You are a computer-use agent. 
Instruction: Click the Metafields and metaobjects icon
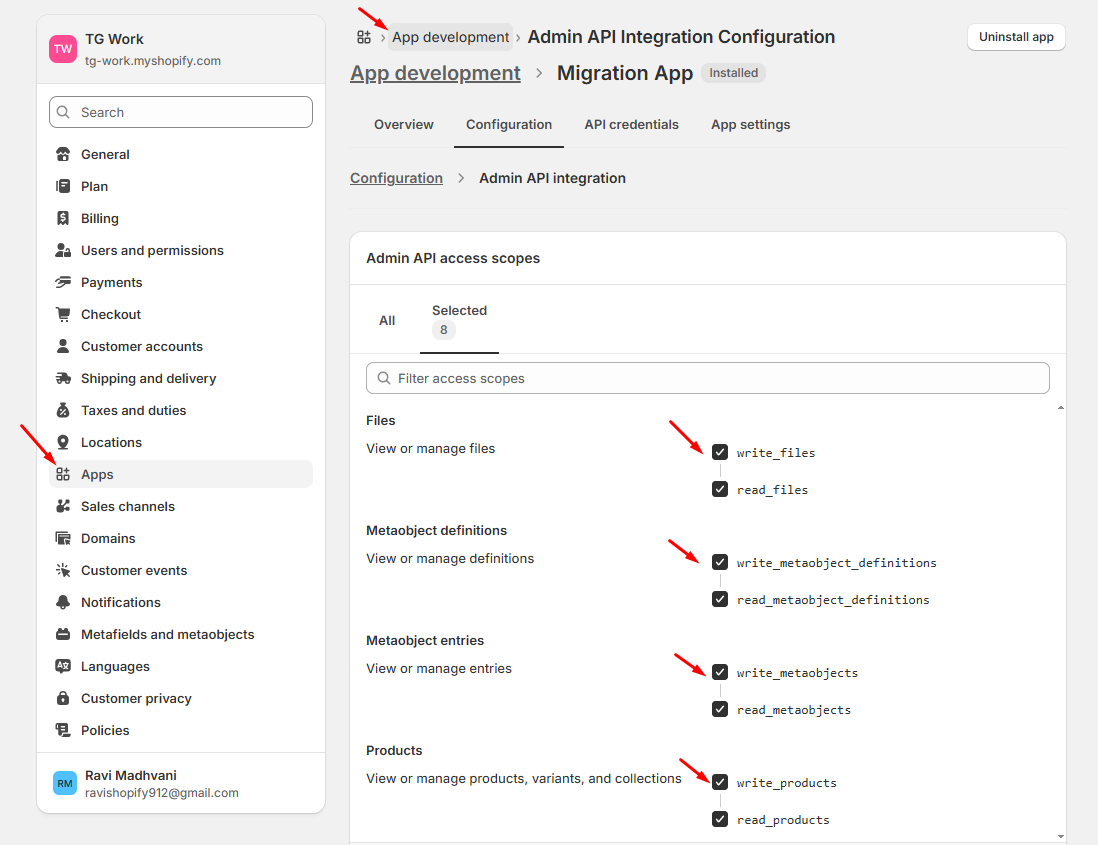click(63, 634)
